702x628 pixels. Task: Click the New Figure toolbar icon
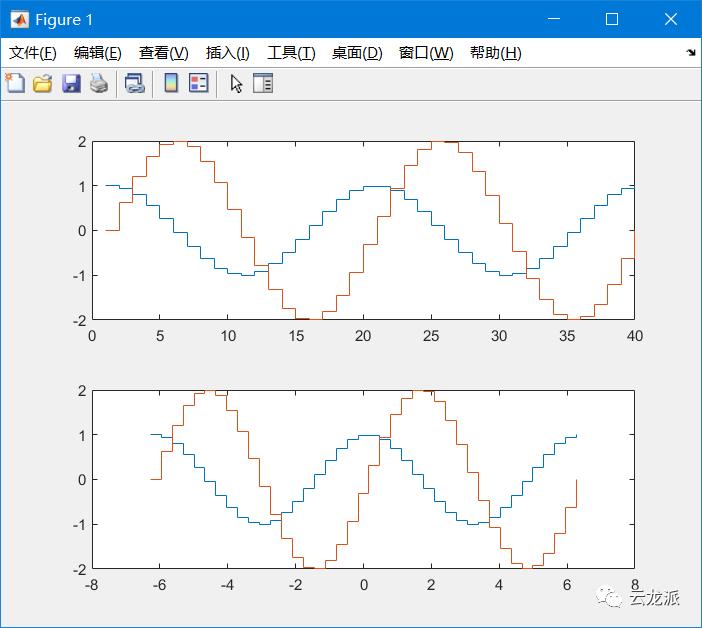coord(16,83)
